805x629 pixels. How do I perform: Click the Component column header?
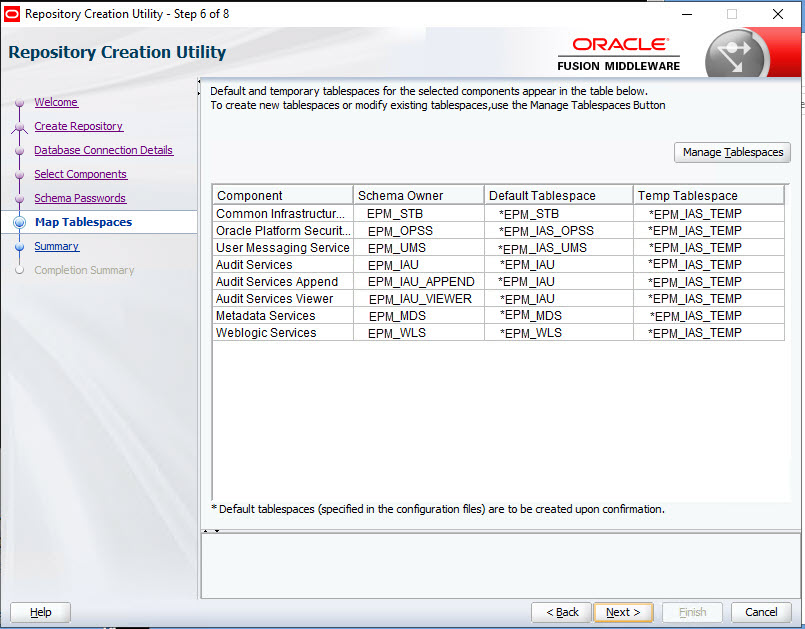[x=283, y=196]
